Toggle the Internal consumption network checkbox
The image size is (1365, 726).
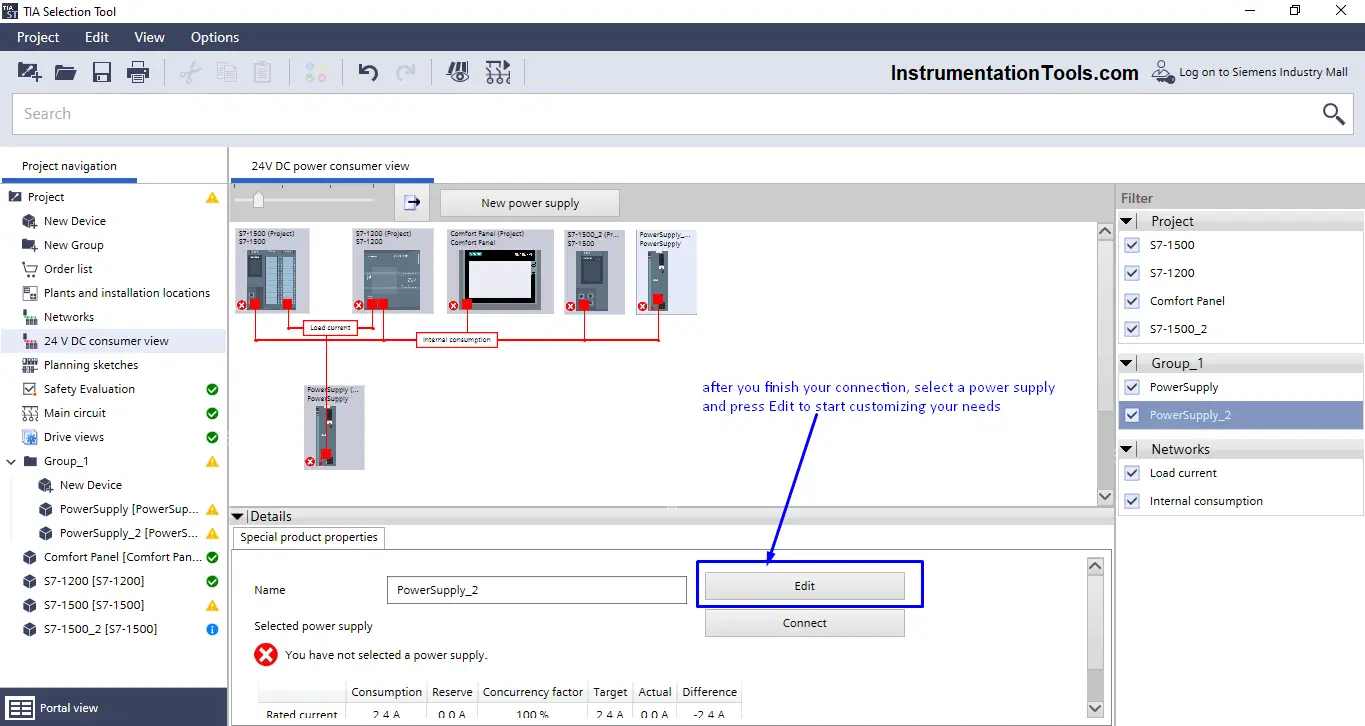pos(1132,501)
